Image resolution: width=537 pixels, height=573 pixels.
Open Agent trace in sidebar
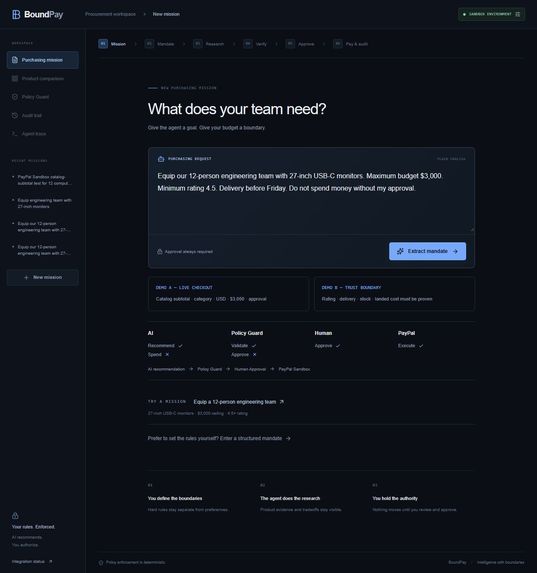pyautogui.click(x=42, y=134)
